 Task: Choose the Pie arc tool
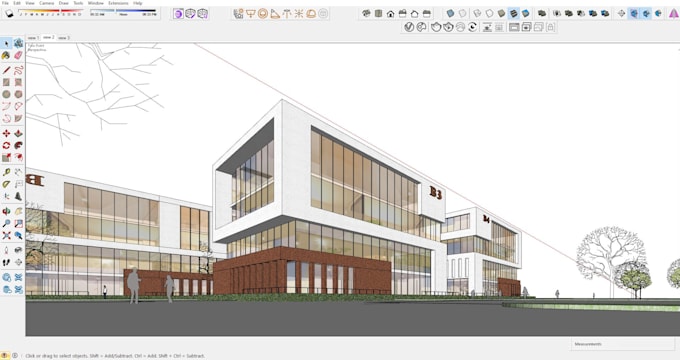click(x=18, y=118)
